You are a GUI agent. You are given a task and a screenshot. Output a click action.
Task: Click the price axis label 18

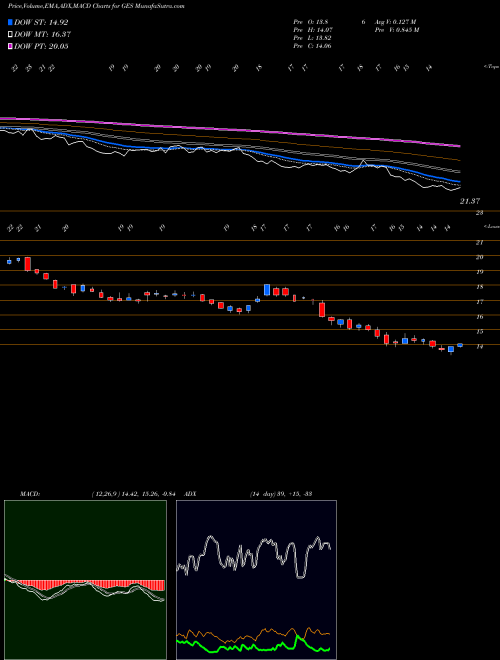479,287
